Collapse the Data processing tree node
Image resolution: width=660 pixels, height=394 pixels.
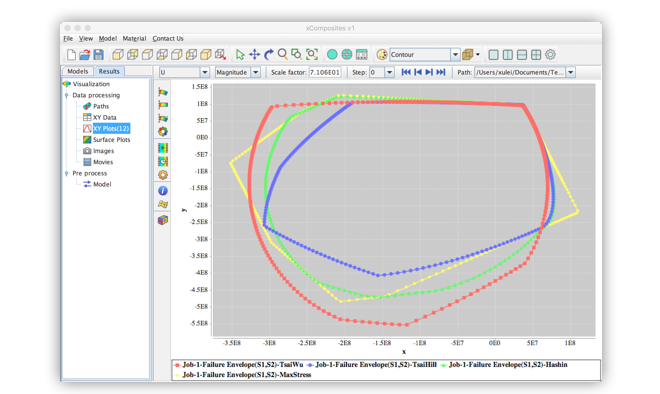(67, 95)
